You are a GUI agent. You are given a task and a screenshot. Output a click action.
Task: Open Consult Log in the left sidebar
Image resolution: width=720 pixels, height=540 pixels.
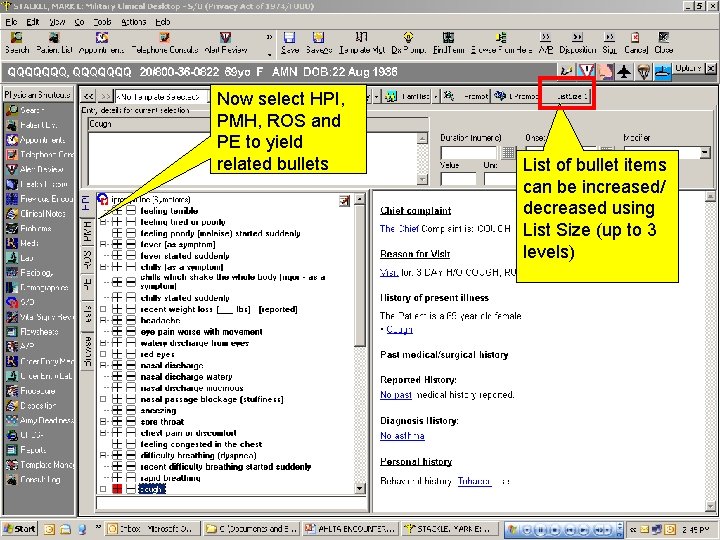coord(39,479)
